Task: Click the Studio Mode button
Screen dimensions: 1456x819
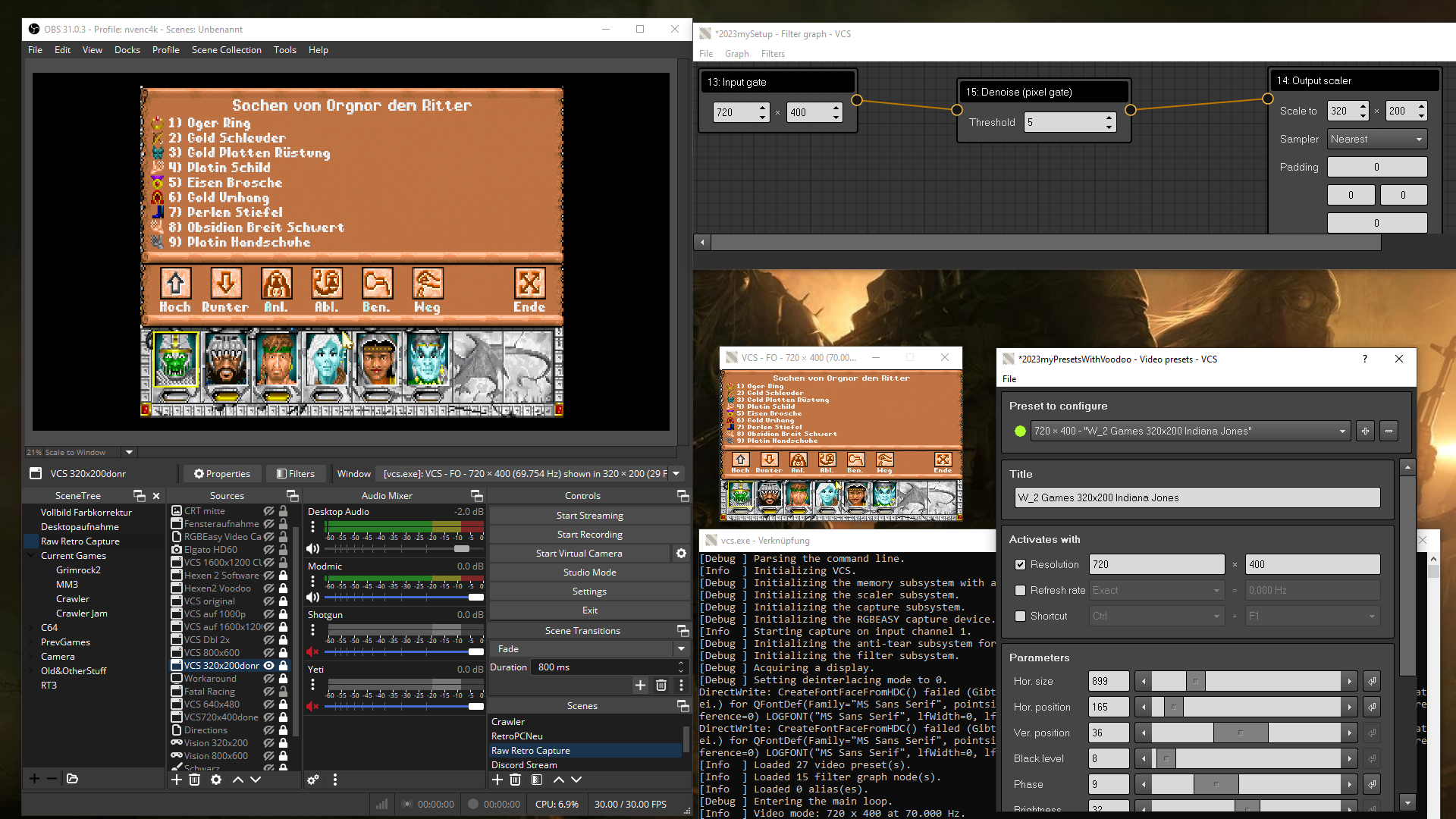Action: [589, 573]
